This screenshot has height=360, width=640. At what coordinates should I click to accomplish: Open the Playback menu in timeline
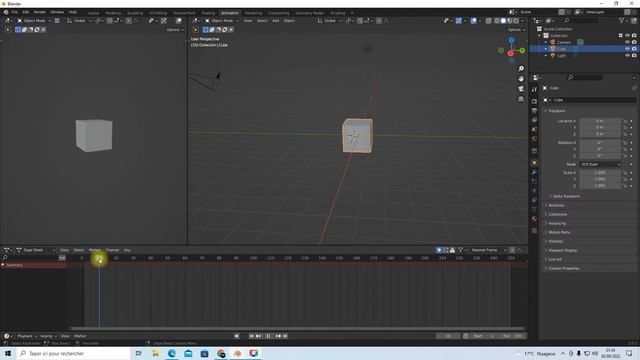pos(27,336)
